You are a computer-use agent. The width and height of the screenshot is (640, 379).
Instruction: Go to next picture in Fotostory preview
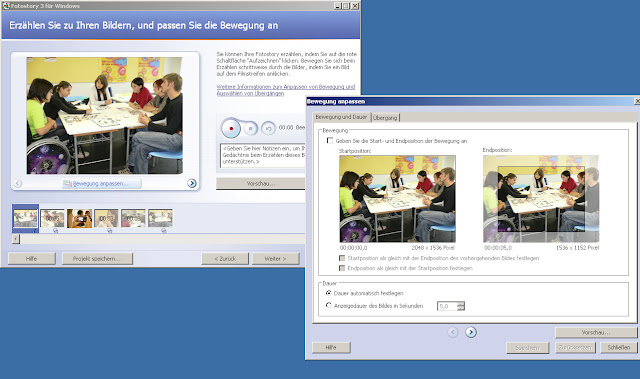tap(192, 184)
